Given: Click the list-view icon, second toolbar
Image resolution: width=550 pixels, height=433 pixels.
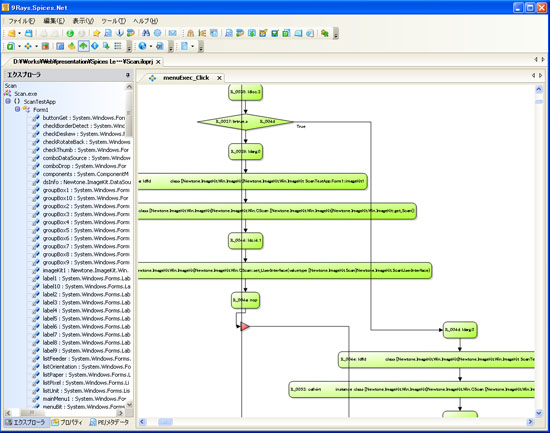Looking at the screenshot, I should click(x=118, y=46).
